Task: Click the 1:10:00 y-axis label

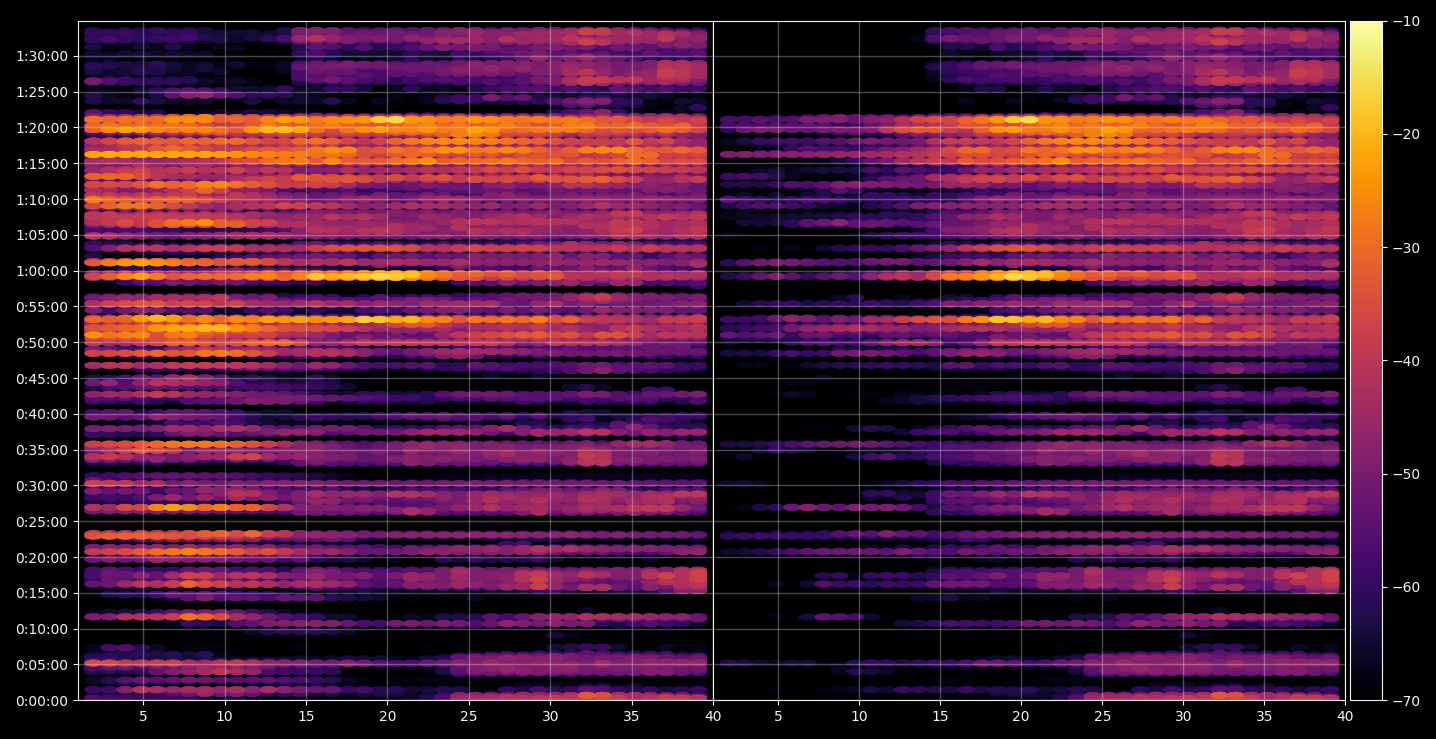Action: (41, 200)
